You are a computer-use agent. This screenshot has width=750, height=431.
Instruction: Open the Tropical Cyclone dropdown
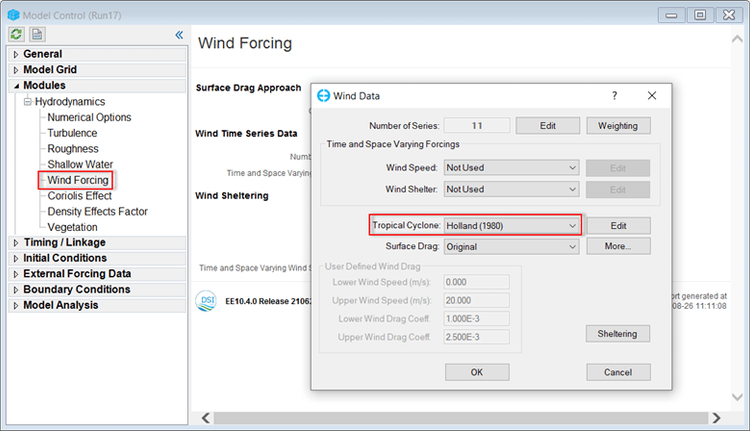point(511,225)
